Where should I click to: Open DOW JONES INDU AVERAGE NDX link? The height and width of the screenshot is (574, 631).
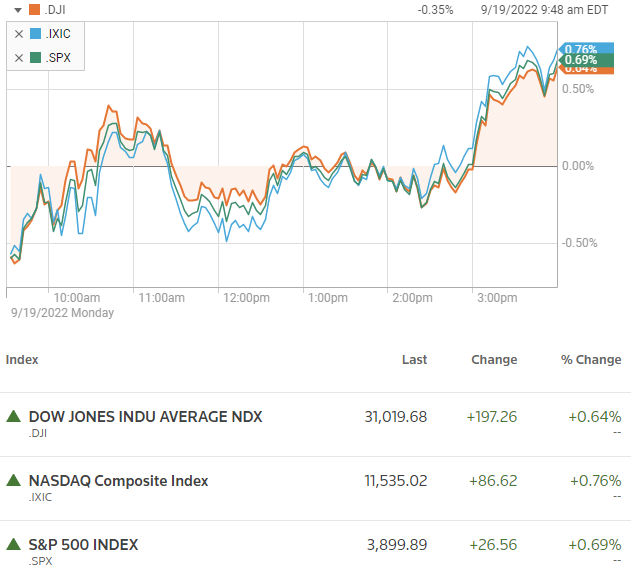[x=145, y=417]
